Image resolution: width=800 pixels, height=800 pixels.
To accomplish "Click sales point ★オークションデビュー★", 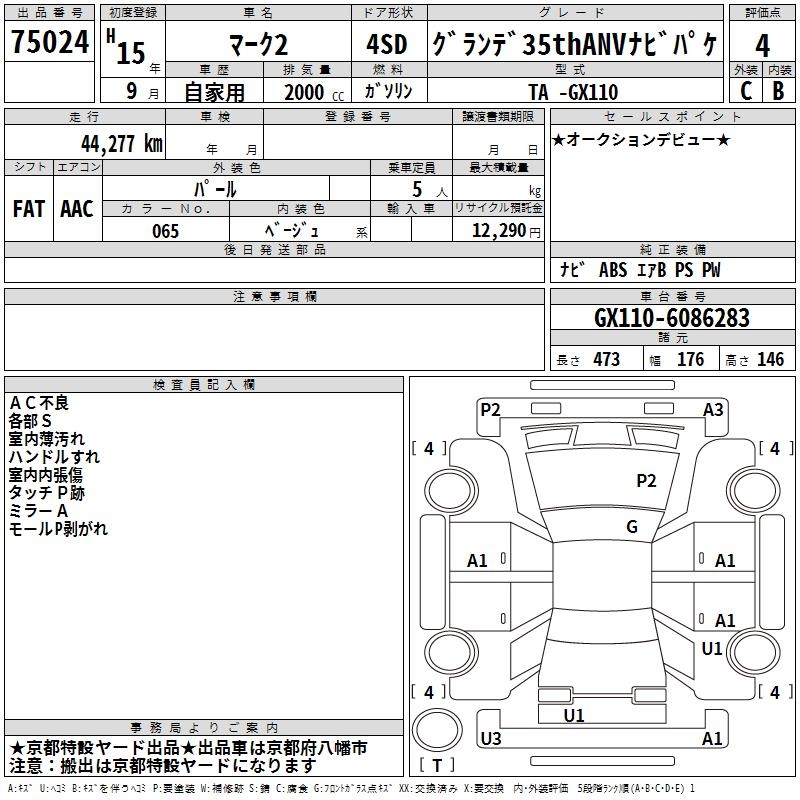I will (x=641, y=139).
